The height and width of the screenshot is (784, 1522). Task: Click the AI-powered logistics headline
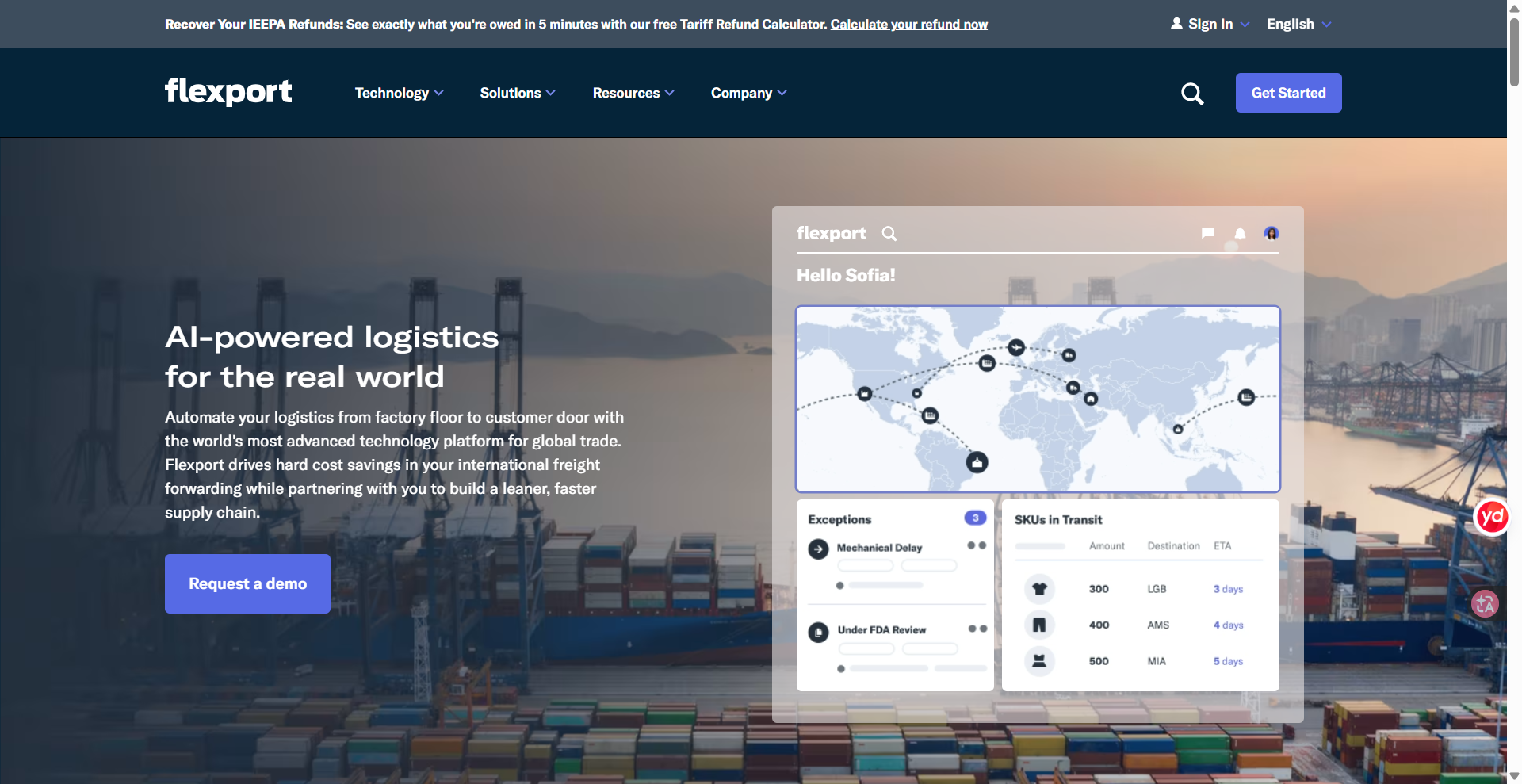tap(332, 357)
